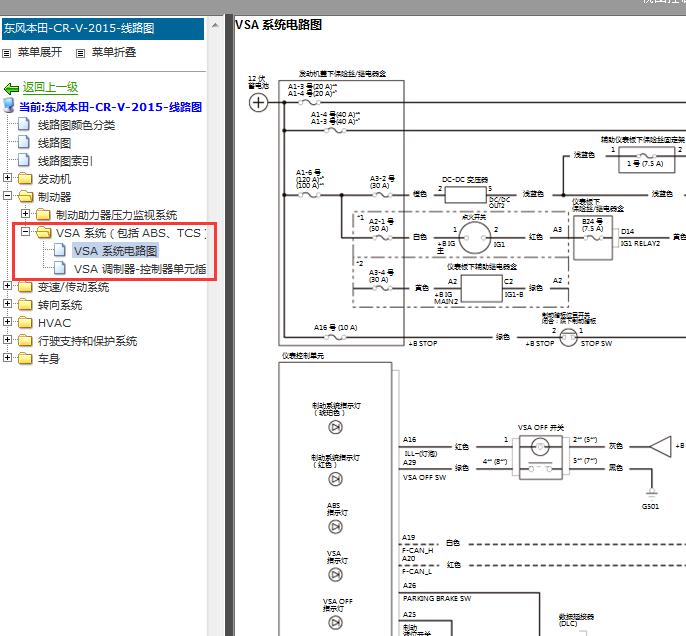Collapse the 制动器 tree node
Screen dimensions: 686x636
7,195
